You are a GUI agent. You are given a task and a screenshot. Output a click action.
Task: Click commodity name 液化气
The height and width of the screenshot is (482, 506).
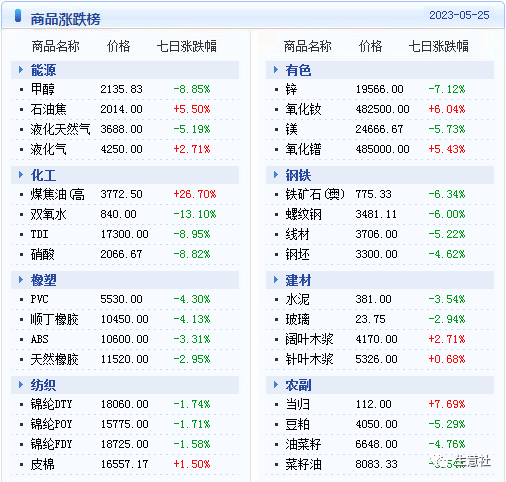48,149
